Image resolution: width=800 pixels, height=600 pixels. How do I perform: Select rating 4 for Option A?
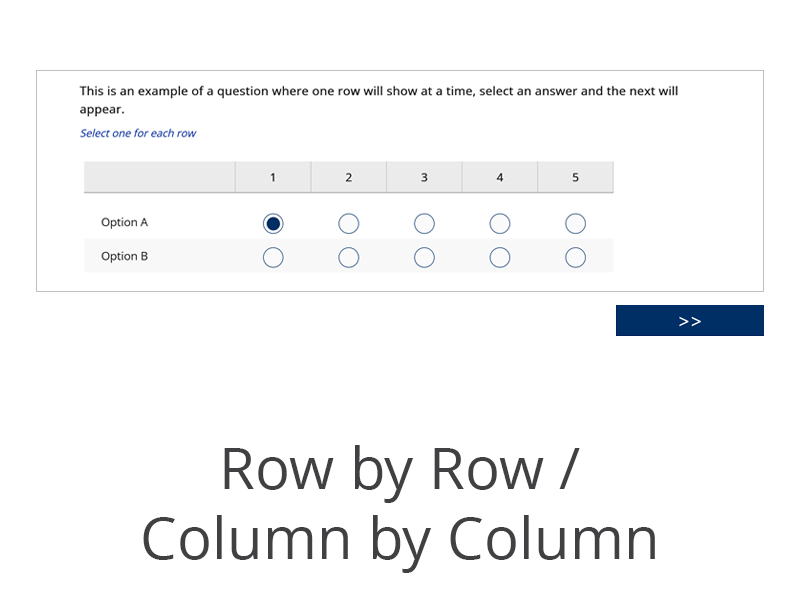pyautogui.click(x=500, y=223)
